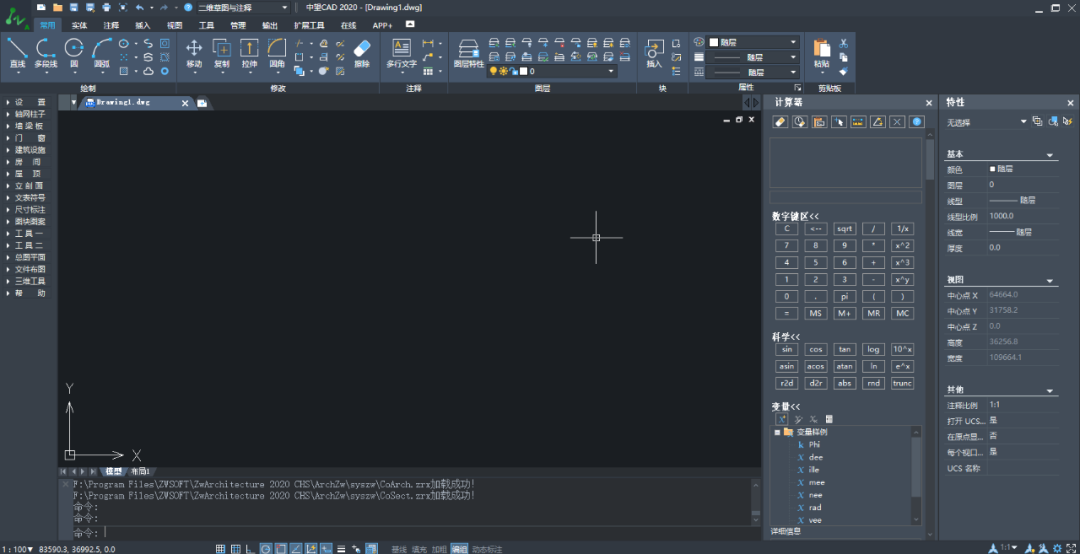Screen dimensions: 1080x554
Task: Toggle the 填充 status bar option
Action: [419, 548]
